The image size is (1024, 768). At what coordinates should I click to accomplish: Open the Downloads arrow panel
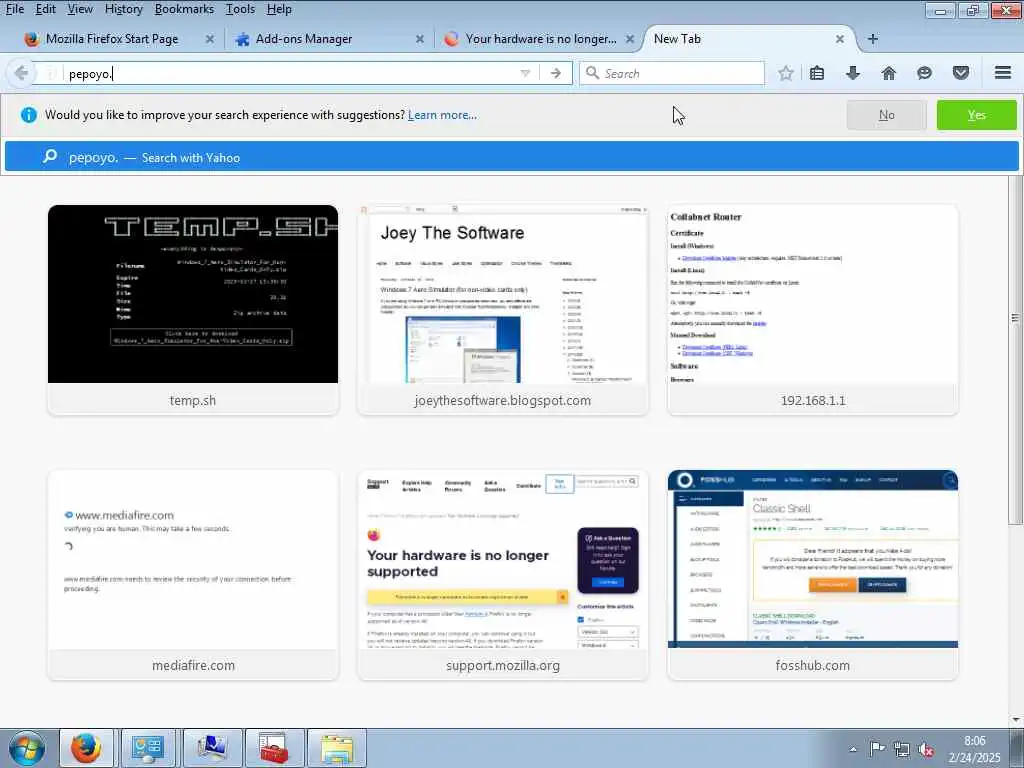click(853, 73)
